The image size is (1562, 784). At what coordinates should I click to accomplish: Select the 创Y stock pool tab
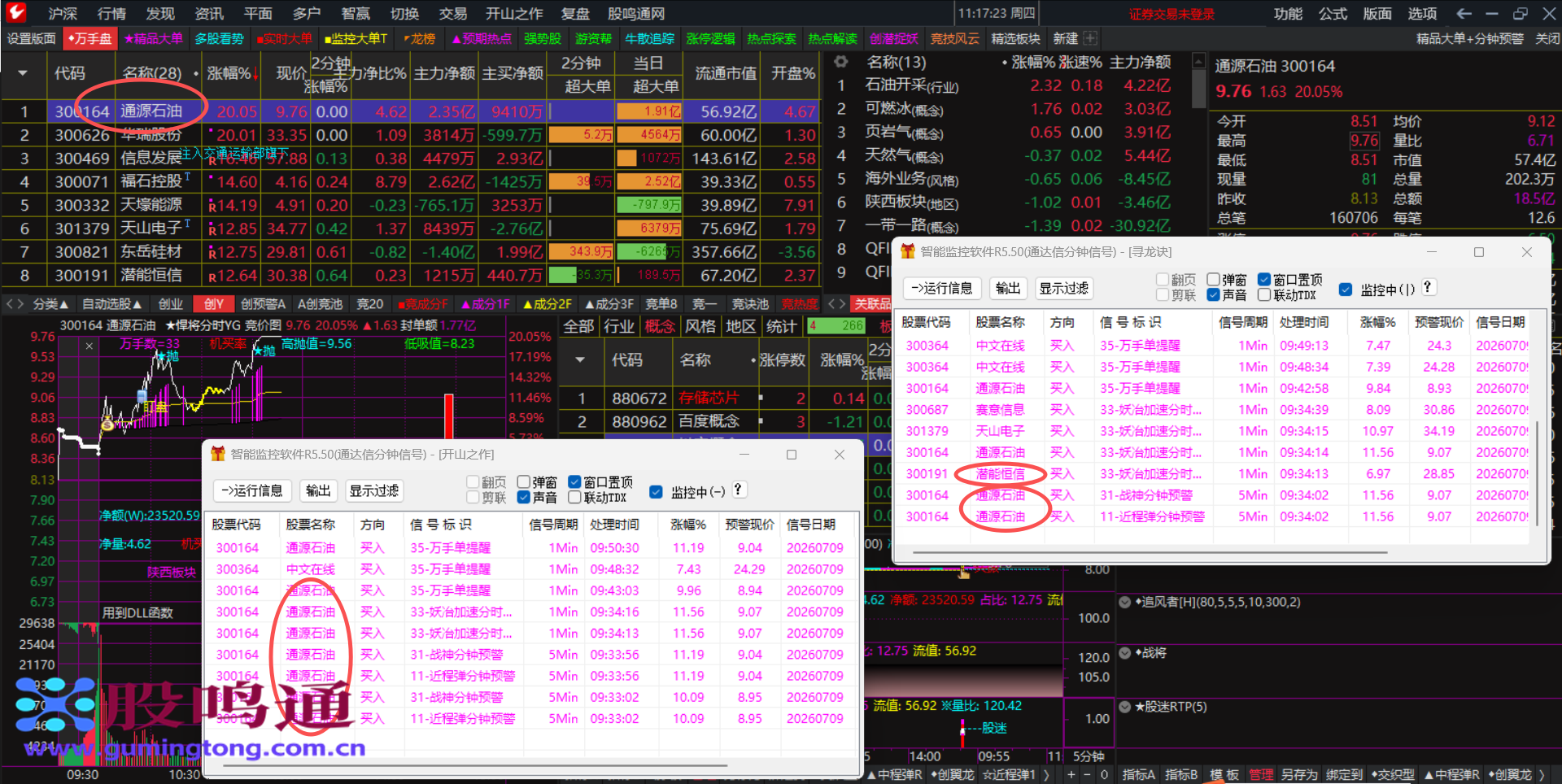click(x=214, y=303)
